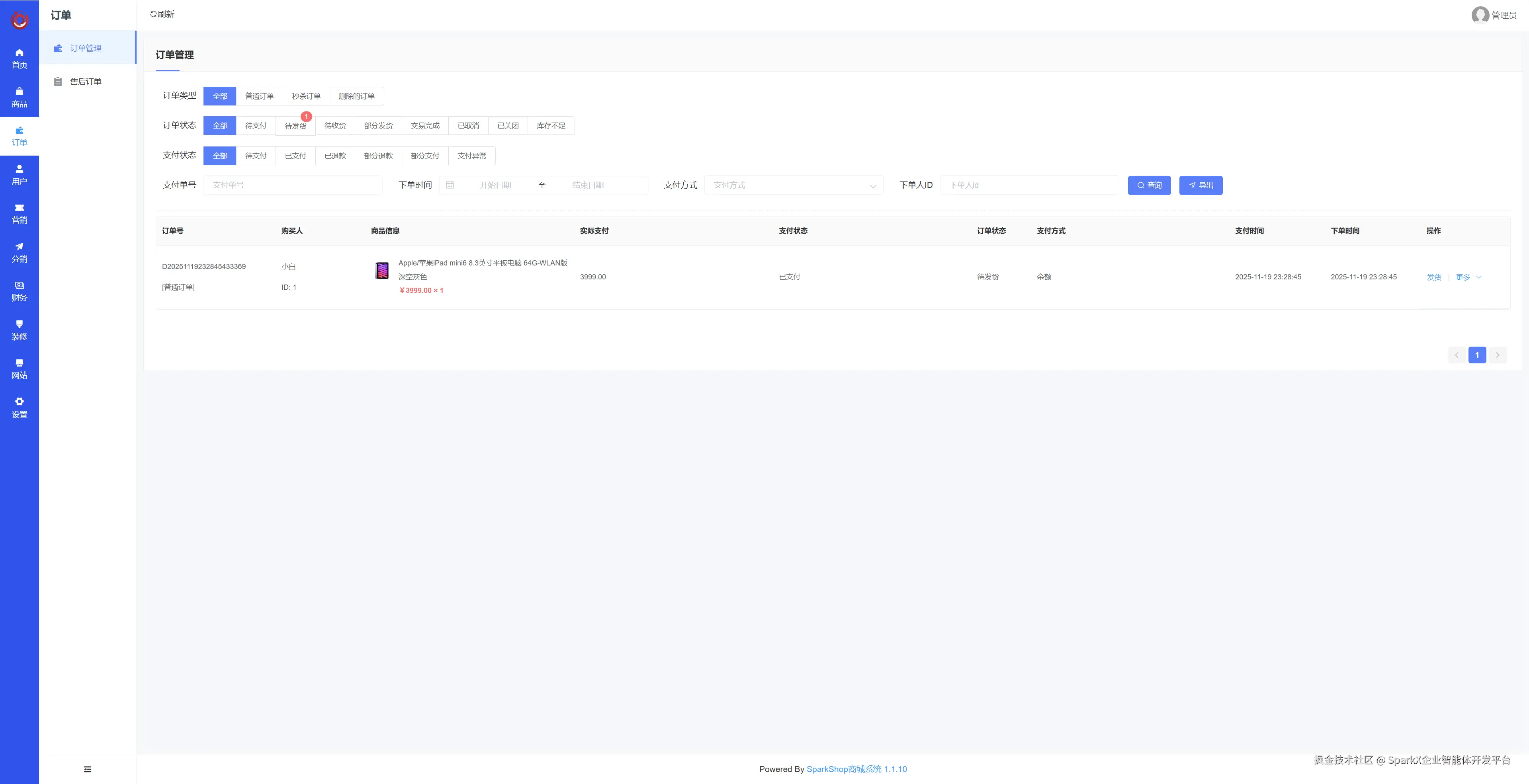Open the 首页 home icon in sidebar
The image size is (1529, 784).
pyautogui.click(x=19, y=58)
